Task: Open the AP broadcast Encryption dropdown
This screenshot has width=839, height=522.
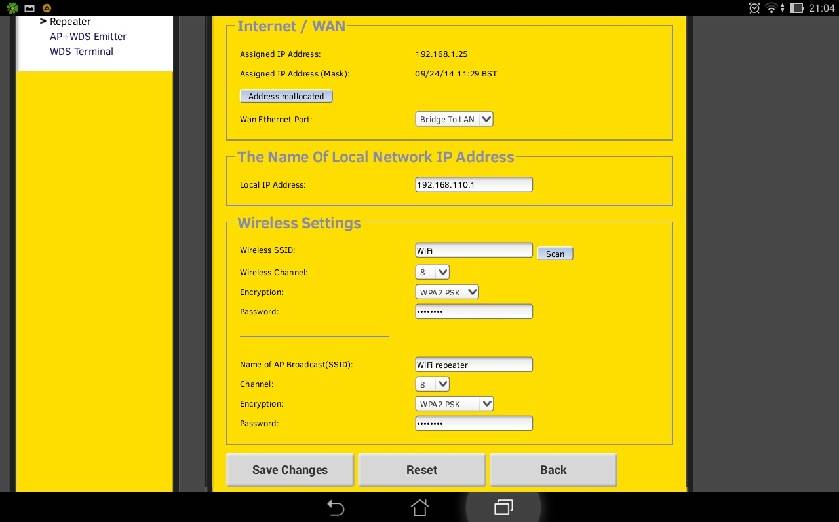Action: coord(454,404)
